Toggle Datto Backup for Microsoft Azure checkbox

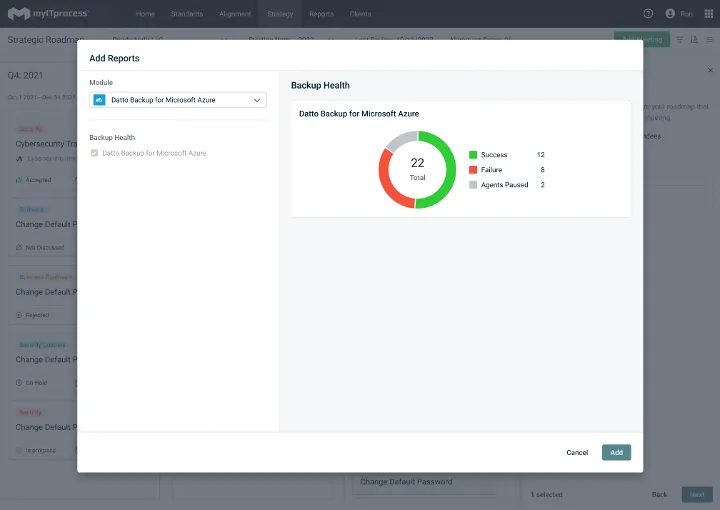coord(95,153)
